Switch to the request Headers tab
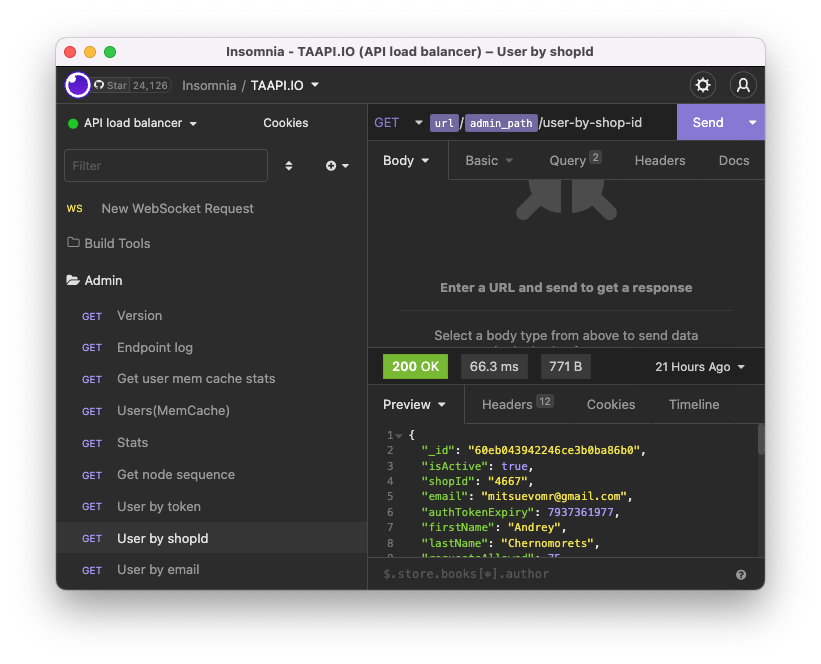This screenshot has width=821, height=664. [660, 161]
